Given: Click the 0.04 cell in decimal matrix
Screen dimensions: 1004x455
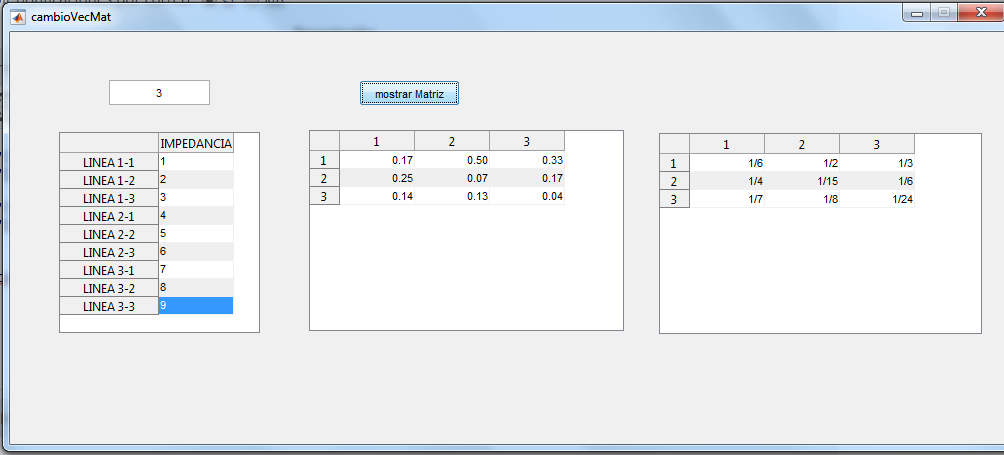Looking at the screenshot, I should coord(527,196).
